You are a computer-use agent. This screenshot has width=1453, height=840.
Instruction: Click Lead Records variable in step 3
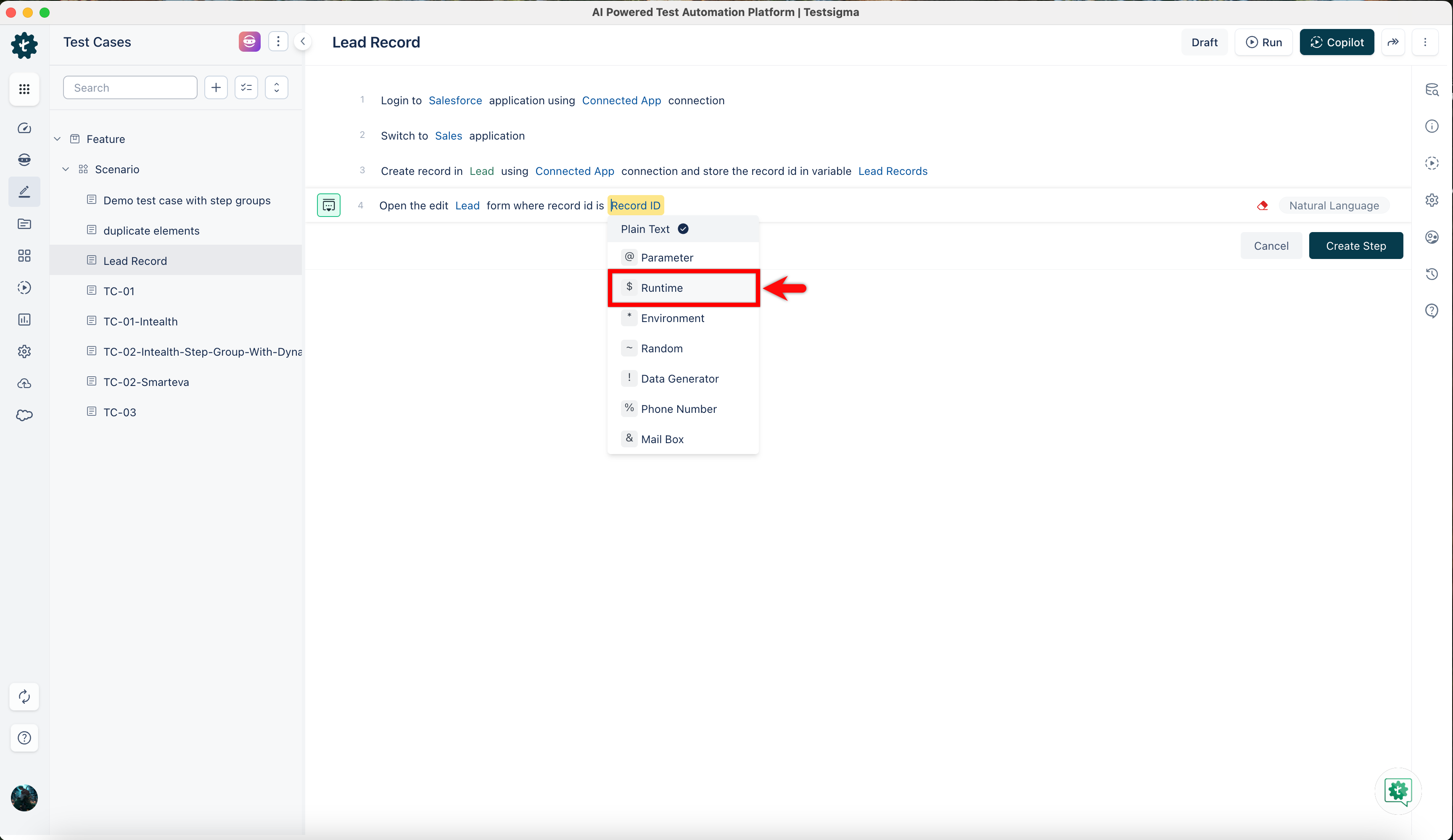click(893, 171)
